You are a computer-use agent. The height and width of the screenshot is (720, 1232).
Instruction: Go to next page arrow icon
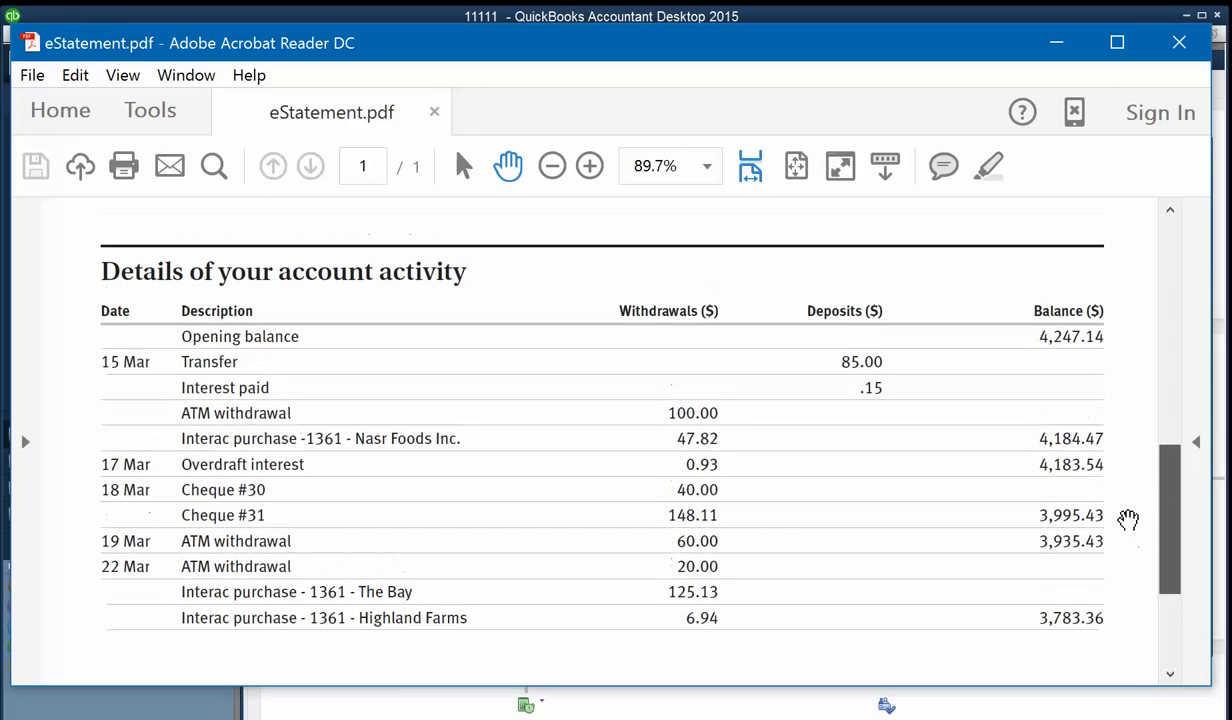[311, 166]
